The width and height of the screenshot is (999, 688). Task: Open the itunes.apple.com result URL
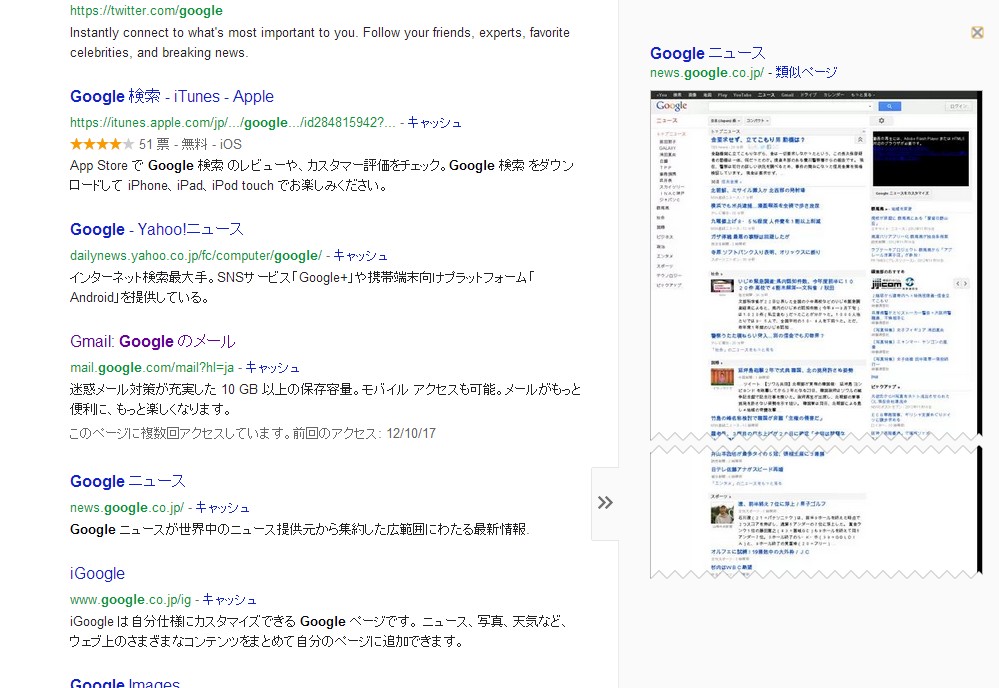point(233,122)
